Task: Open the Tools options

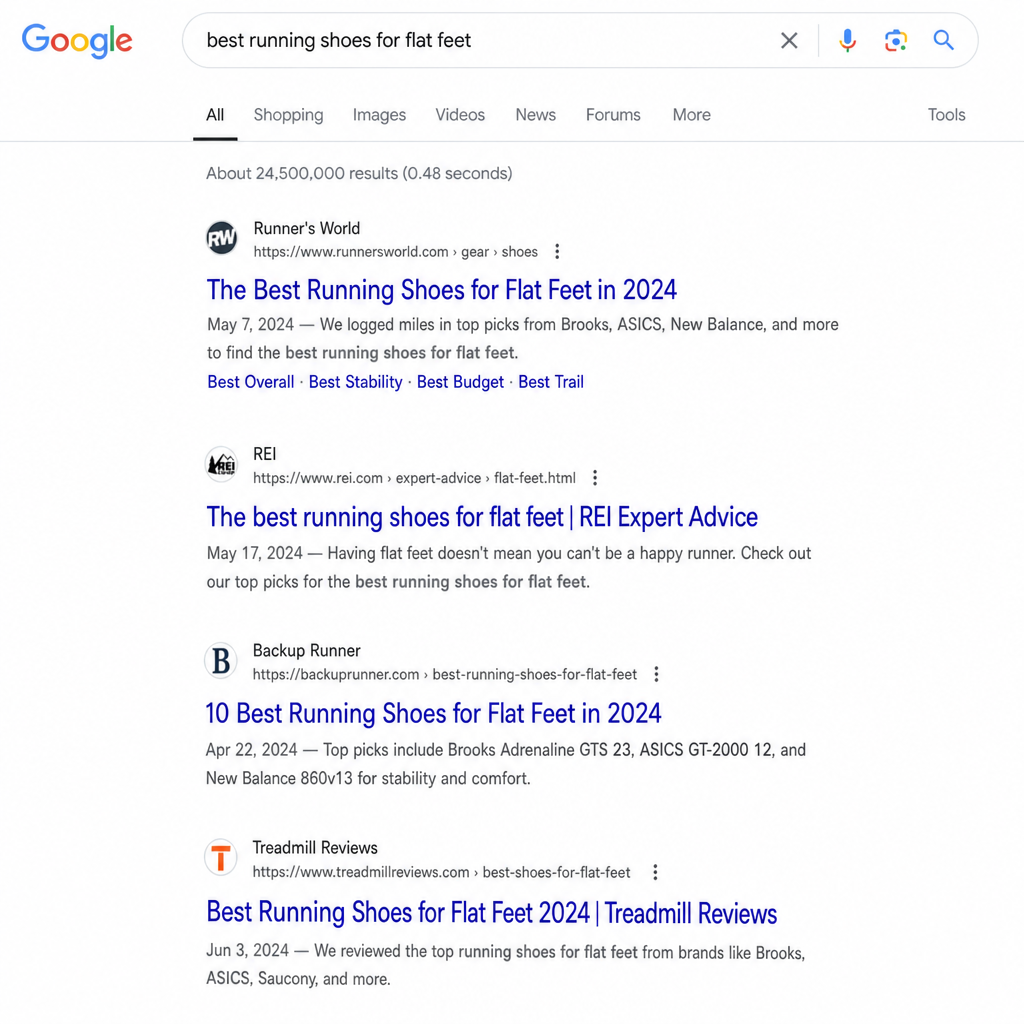Action: [x=946, y=115]
